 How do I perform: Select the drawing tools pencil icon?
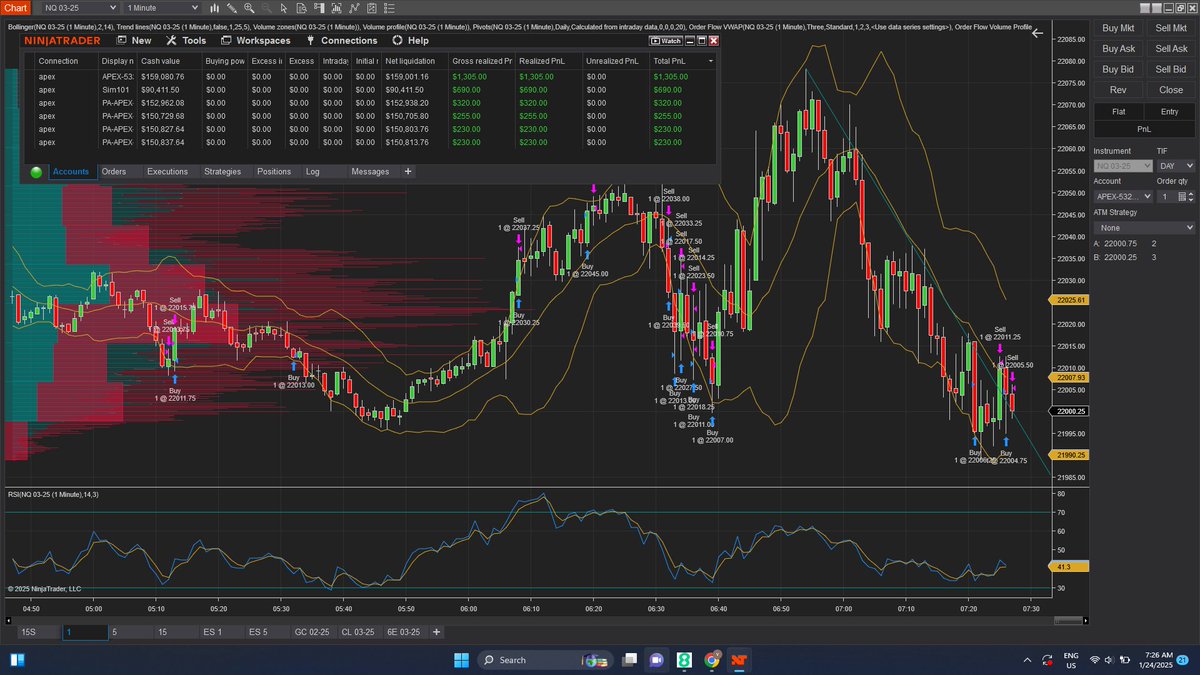click(x=232, y=8)
